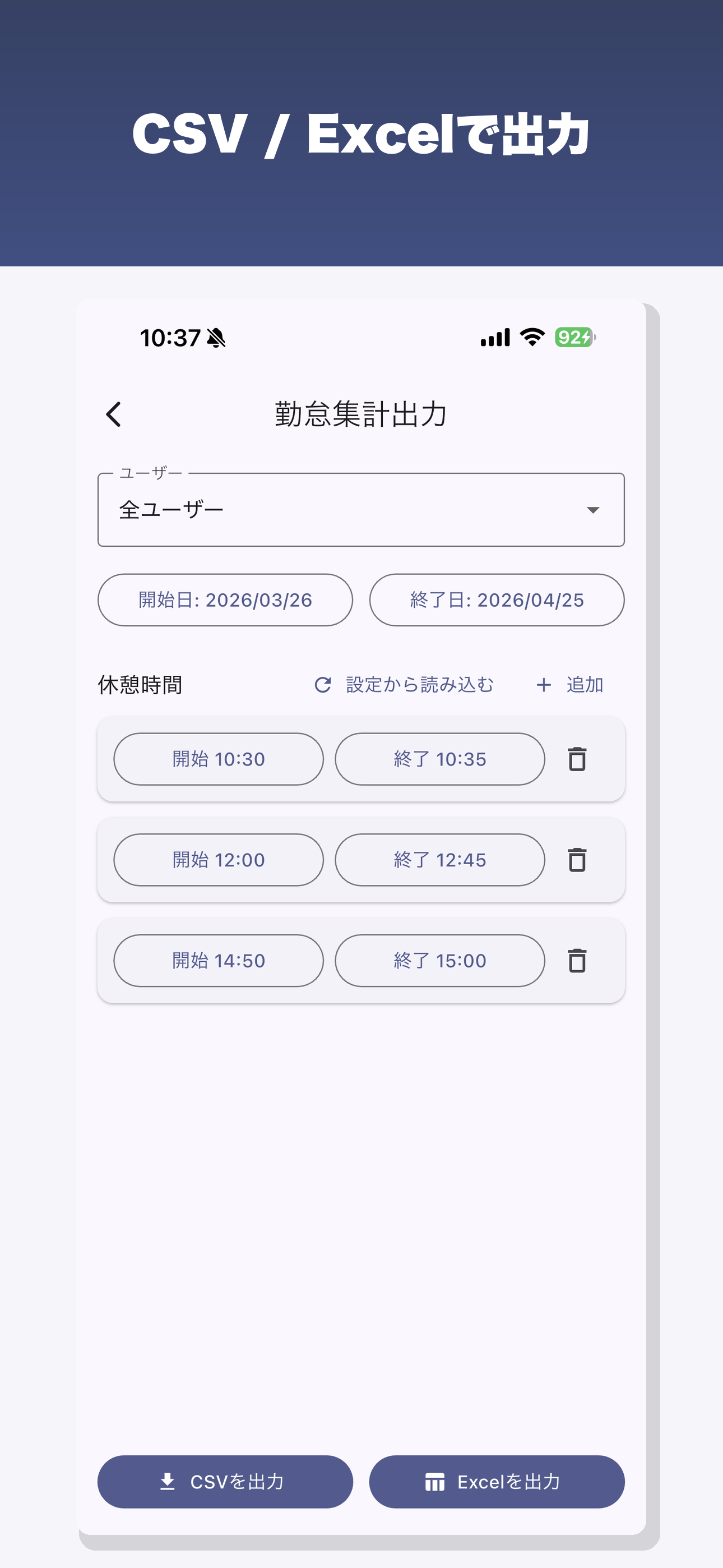Open the ユーザー dropdown arrow
Screen dimensions: 723x1568
[593, 509]
